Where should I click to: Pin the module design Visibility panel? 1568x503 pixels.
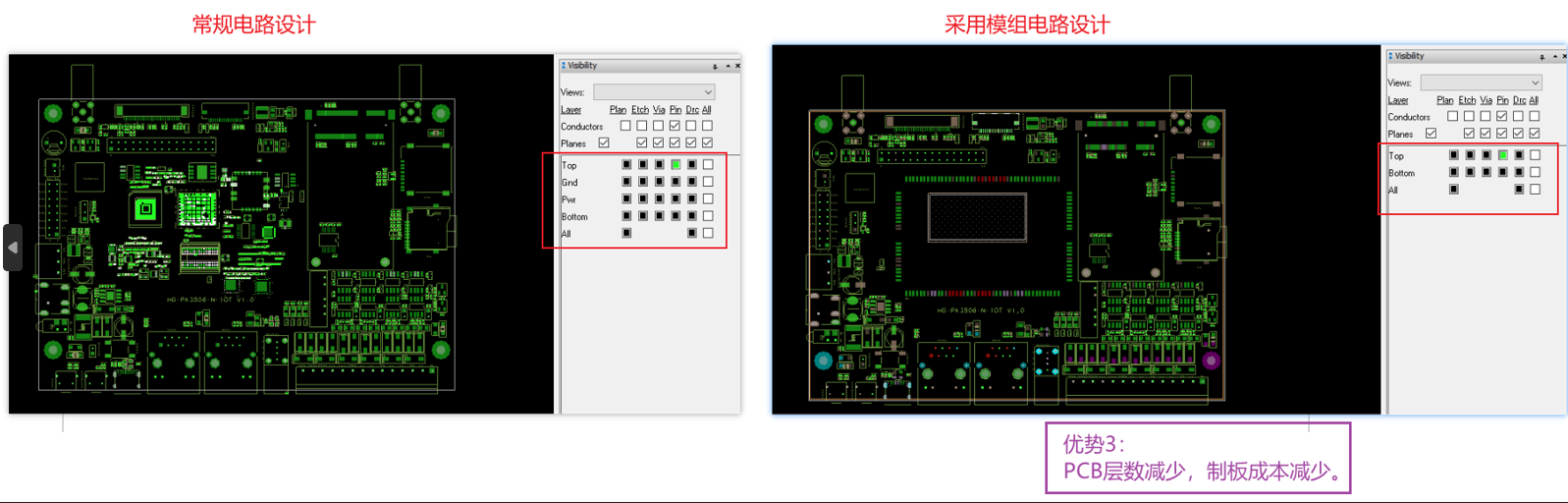[1542, 56]
